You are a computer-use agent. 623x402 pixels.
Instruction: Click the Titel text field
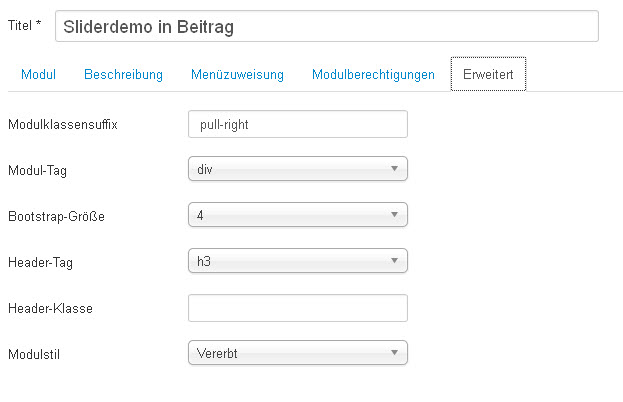[326, 26]
